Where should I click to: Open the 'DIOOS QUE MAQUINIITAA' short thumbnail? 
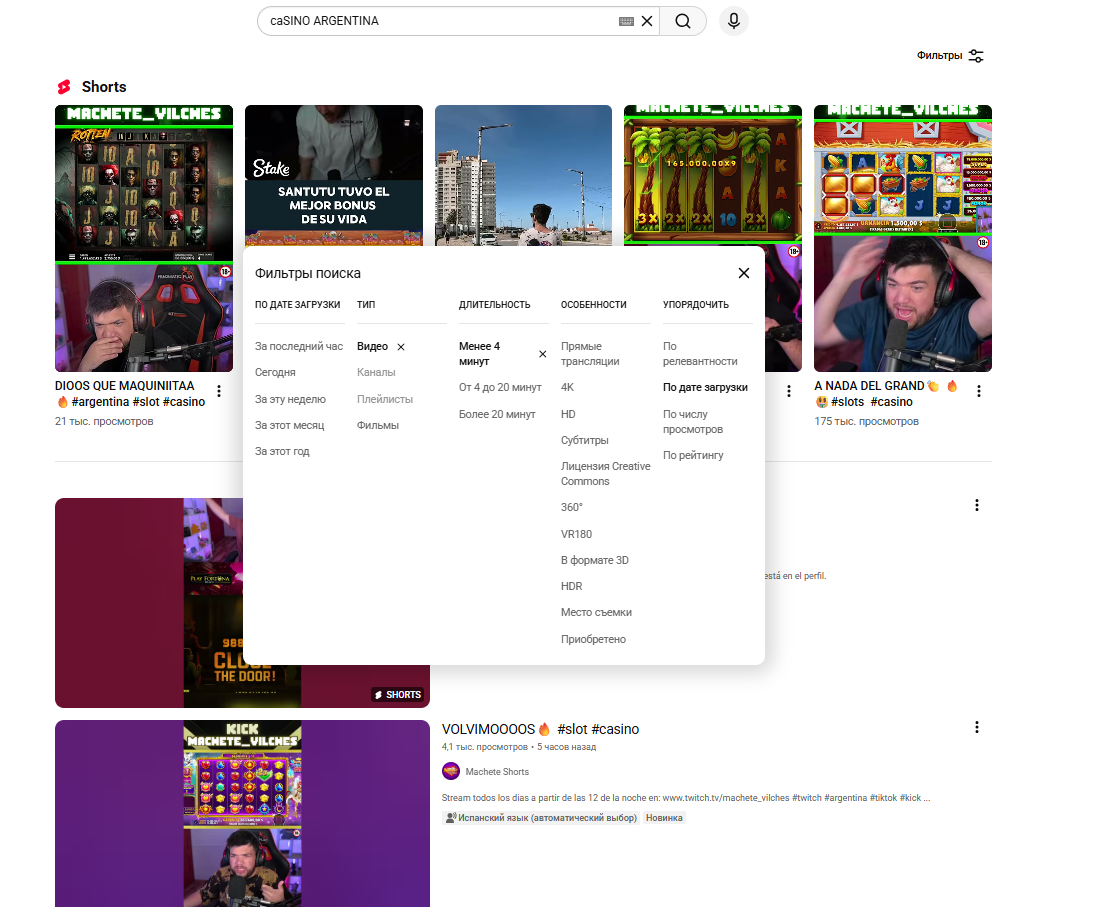(144, 238)
